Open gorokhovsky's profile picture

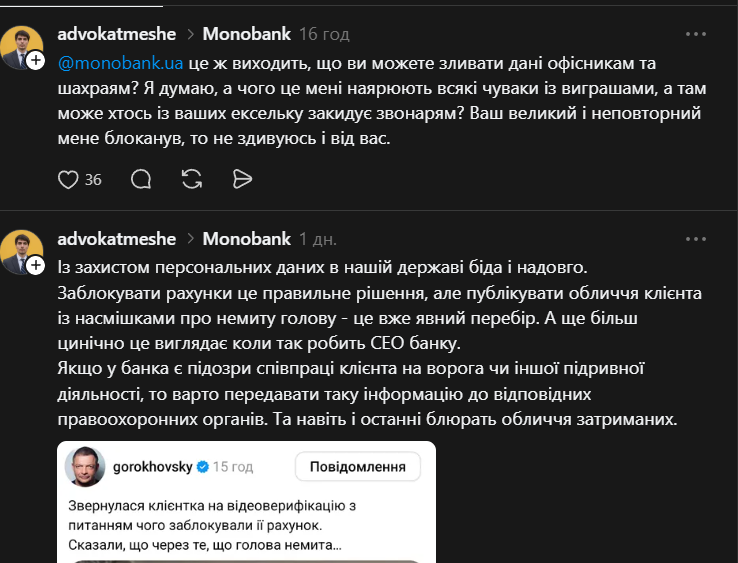click(85, 468)
